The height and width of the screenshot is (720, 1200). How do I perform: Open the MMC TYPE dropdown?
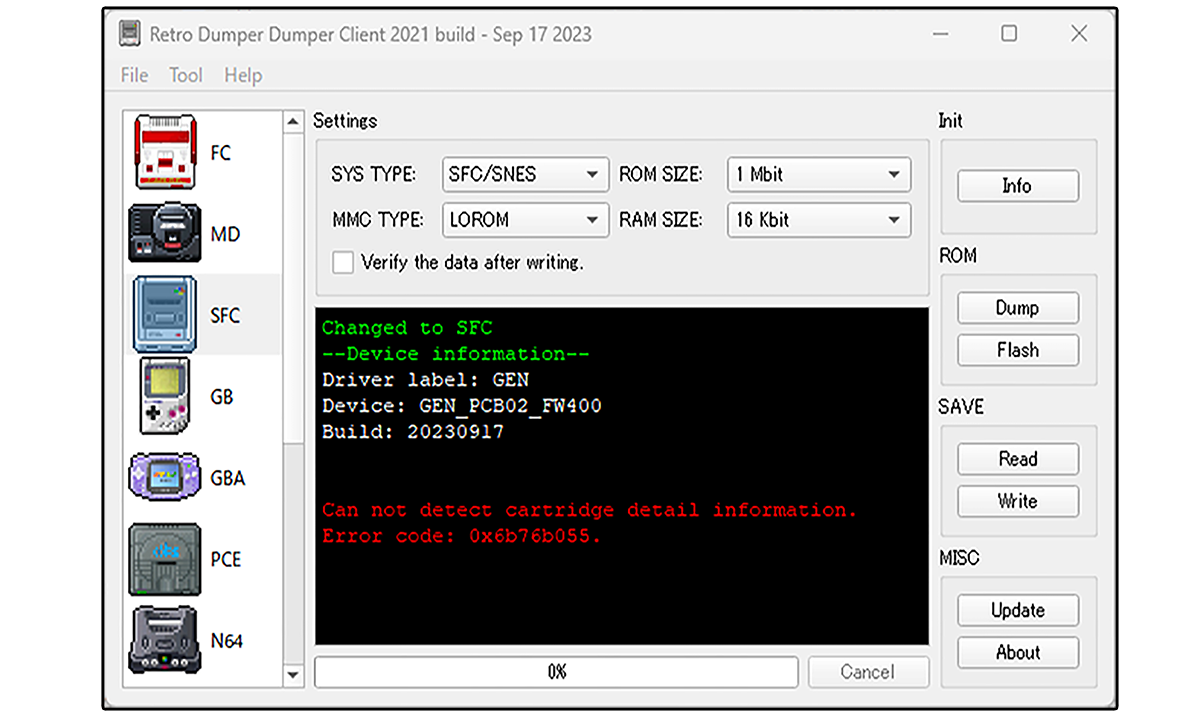[525, 220]
